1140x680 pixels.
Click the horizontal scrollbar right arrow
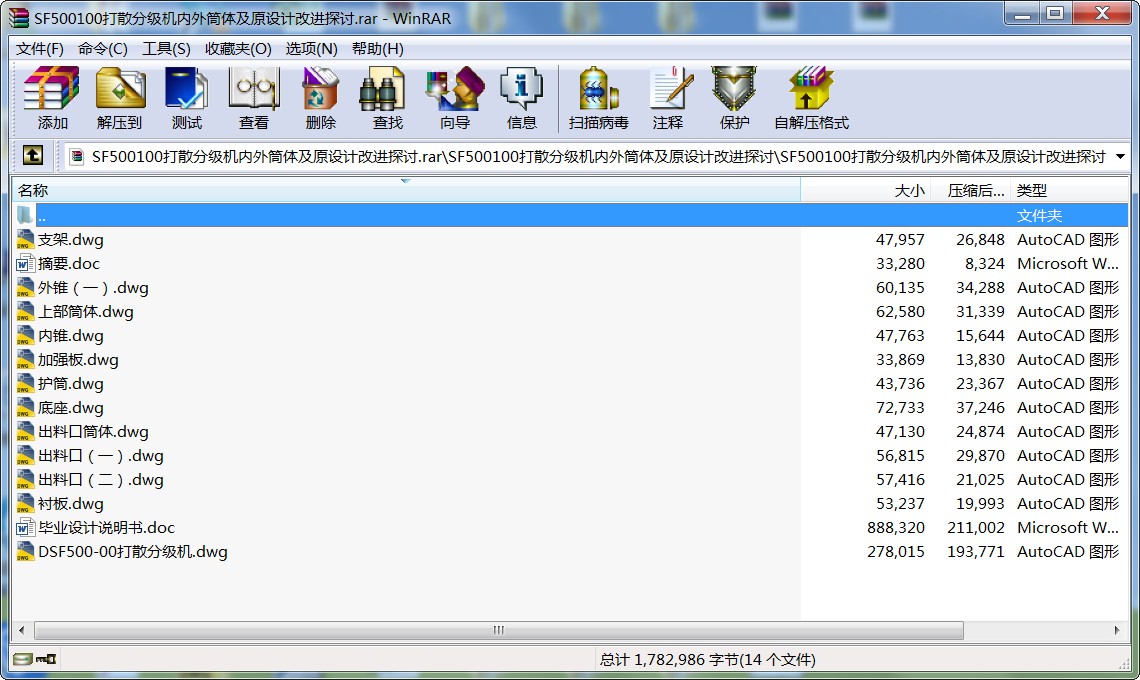click(1120, 631)
